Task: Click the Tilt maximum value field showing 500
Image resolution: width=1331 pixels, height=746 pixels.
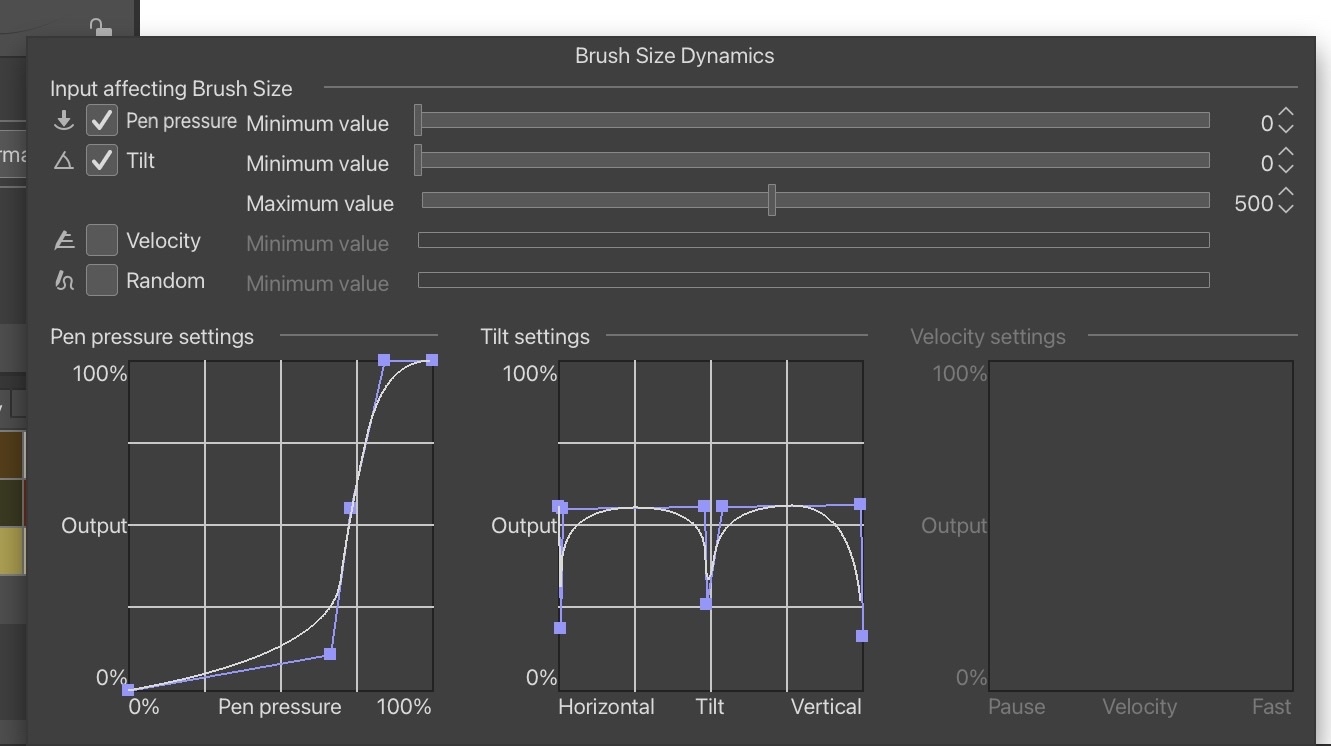Action: point(1254,203)
